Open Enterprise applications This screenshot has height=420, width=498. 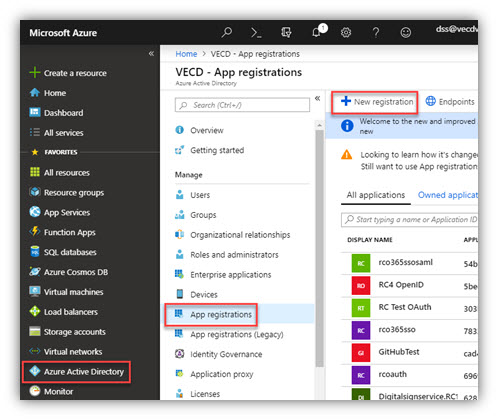223,275
